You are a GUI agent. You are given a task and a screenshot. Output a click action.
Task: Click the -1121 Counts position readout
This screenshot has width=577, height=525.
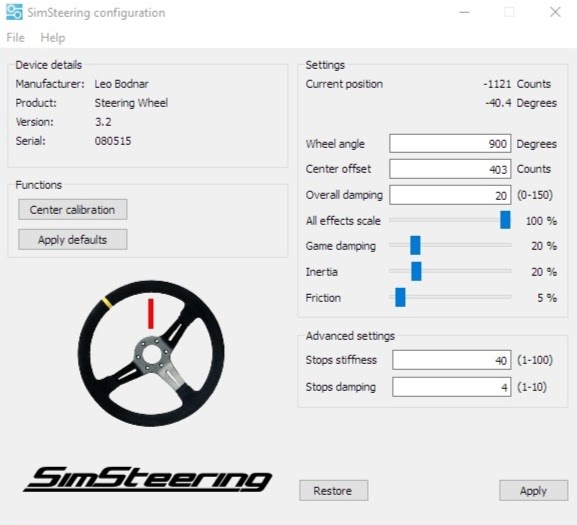(517, 84)
